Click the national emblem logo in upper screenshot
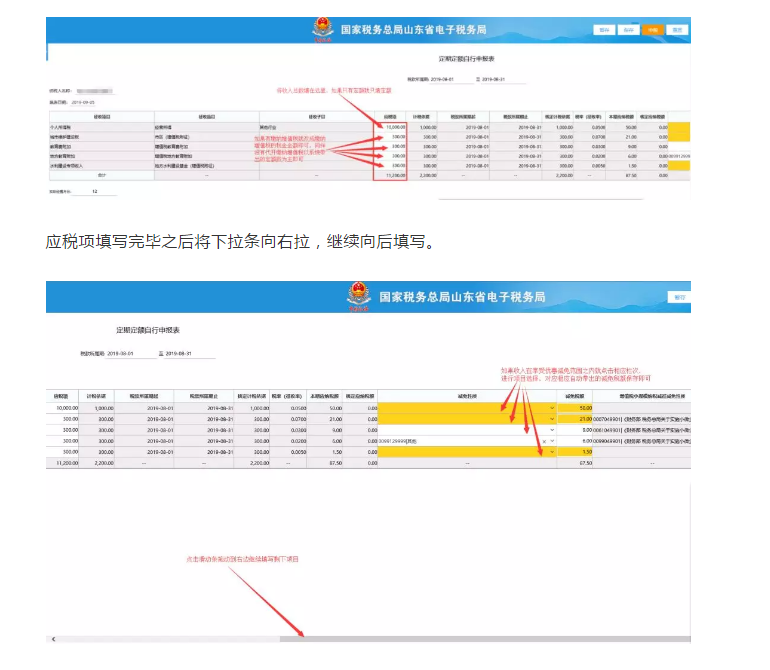The width and height of the screenshot is (770, 670). (323, 29)
